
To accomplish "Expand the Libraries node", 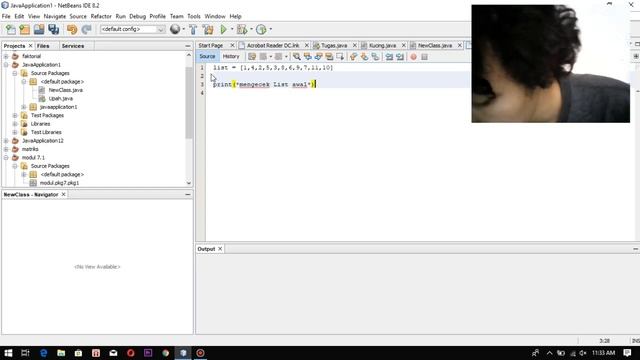I will click(15, 124).
